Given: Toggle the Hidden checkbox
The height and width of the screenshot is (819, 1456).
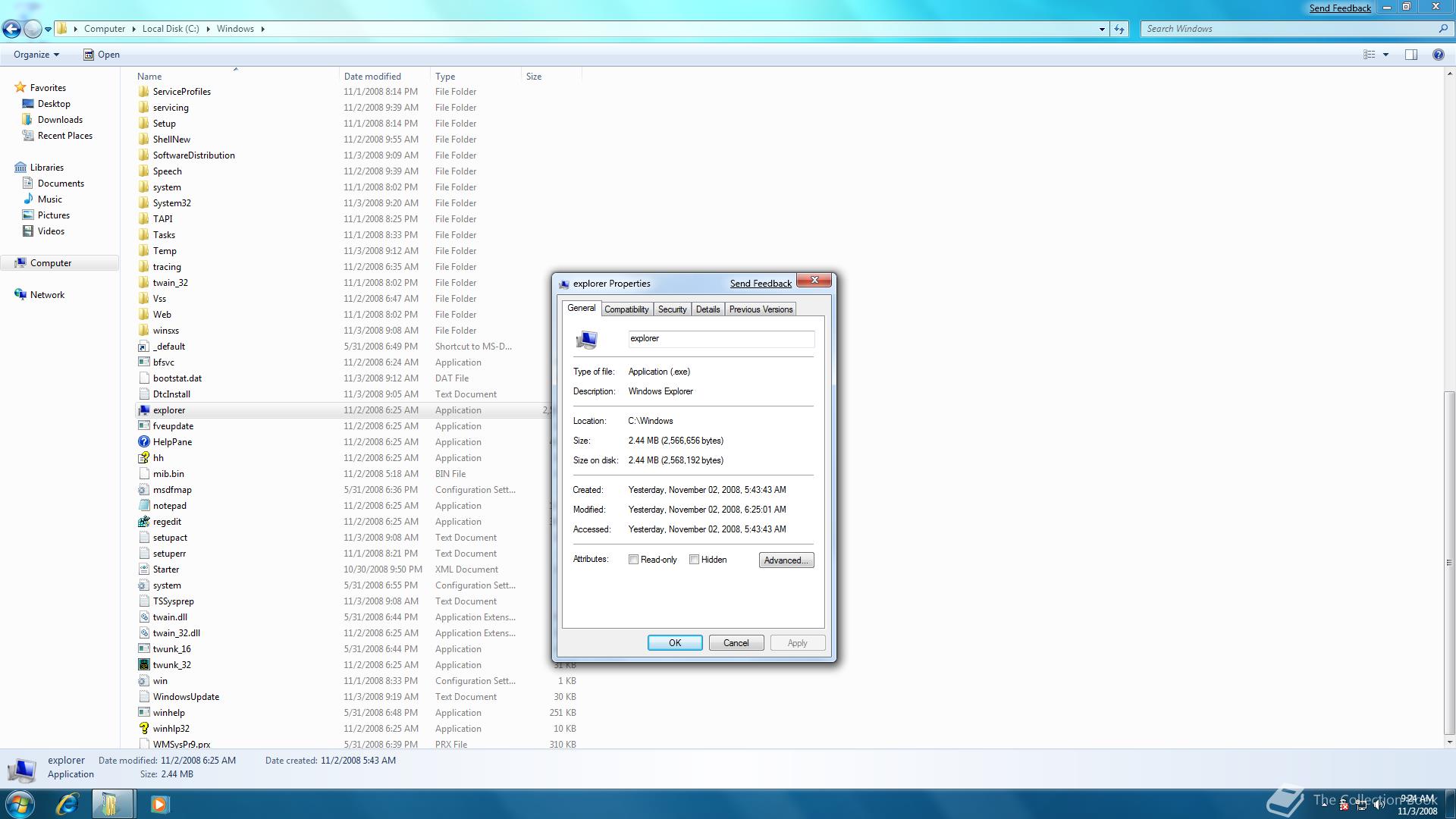Looking at the screenshot, I should [x=694, y=560].
